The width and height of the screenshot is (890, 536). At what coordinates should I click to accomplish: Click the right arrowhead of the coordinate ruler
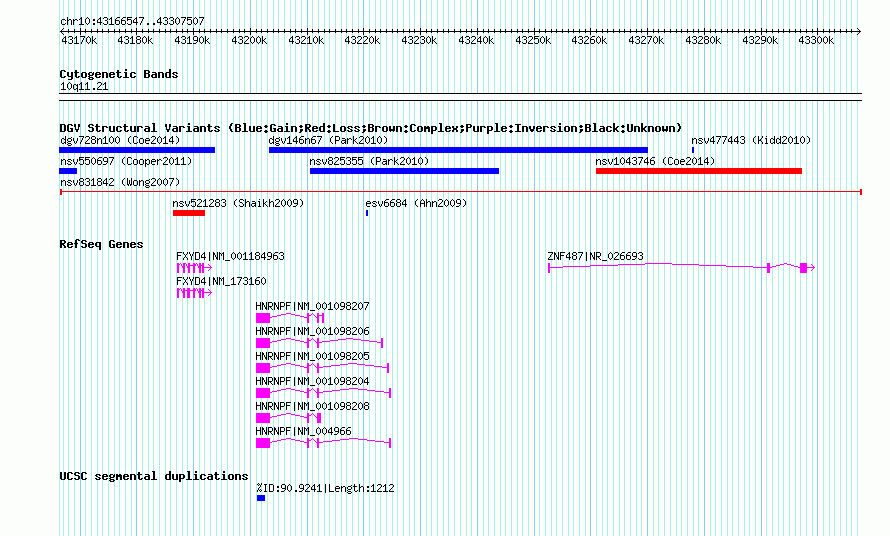[x=859, y=32]
